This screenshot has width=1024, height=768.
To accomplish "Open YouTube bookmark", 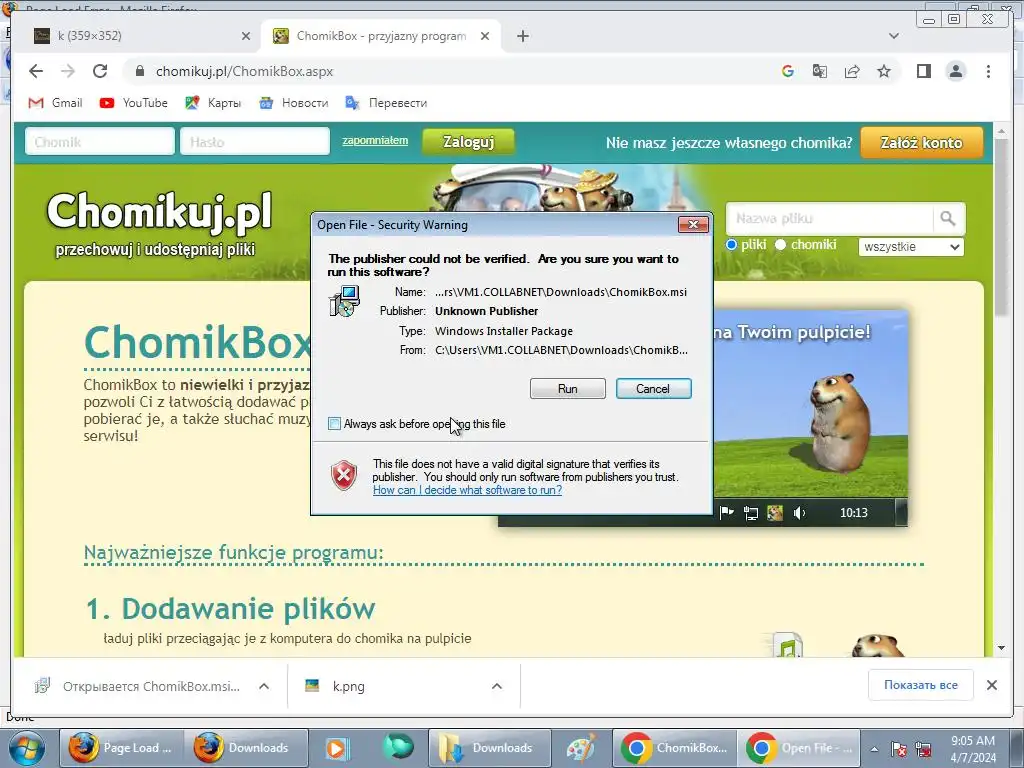I will (x=134, y=103).
